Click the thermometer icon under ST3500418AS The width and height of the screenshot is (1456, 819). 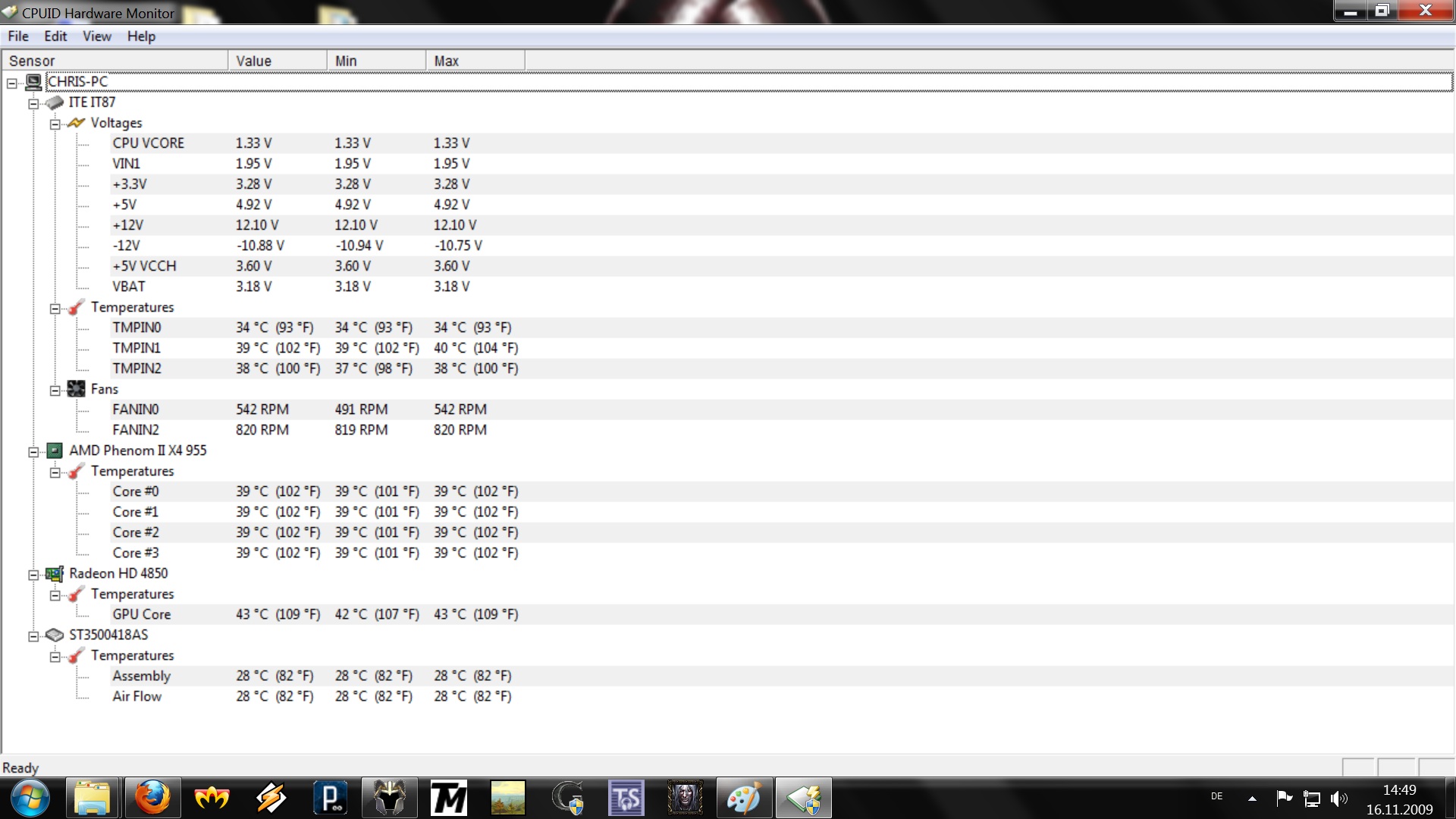(76, 655)
